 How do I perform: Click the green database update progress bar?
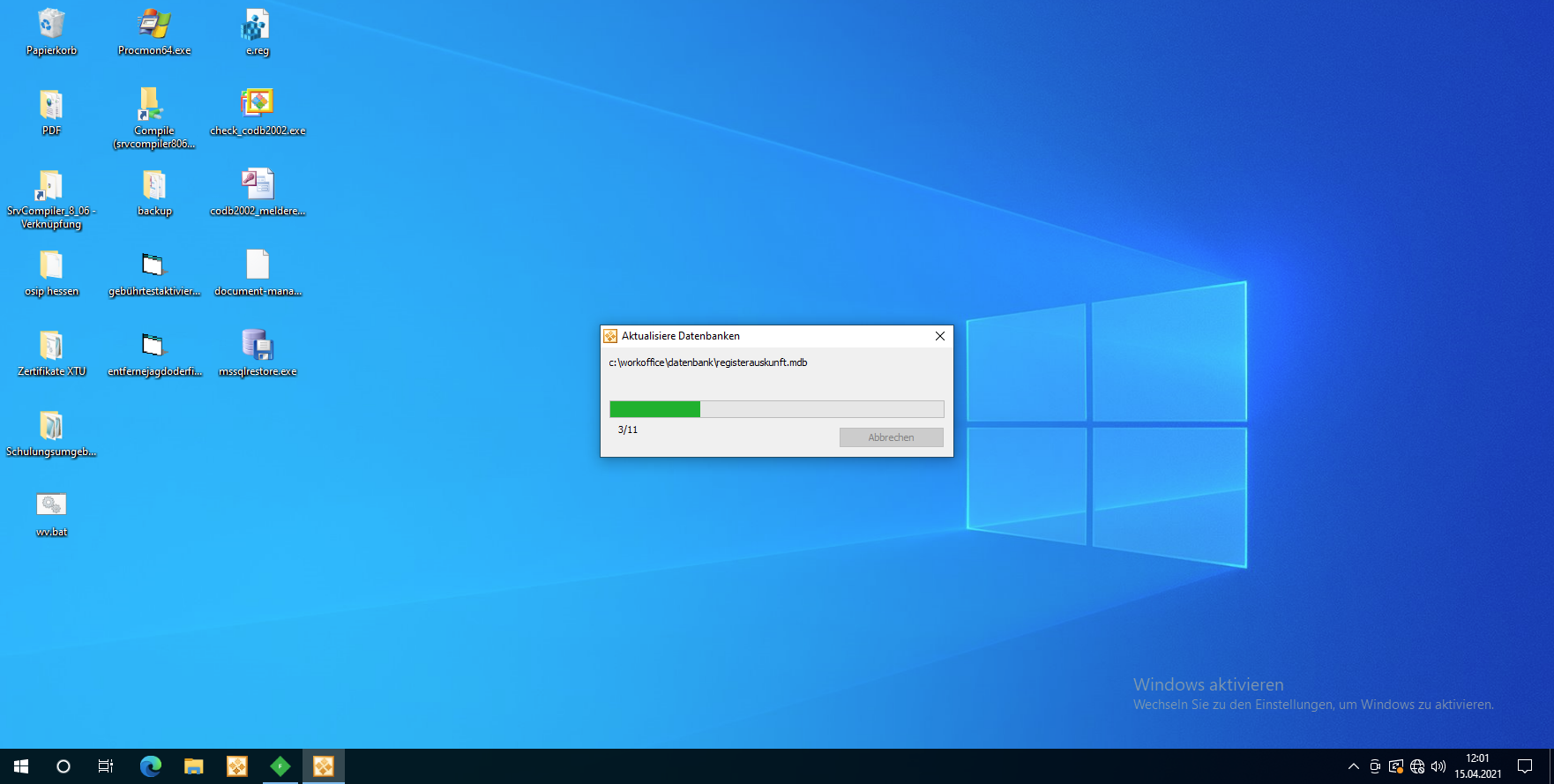click(776, 409)
